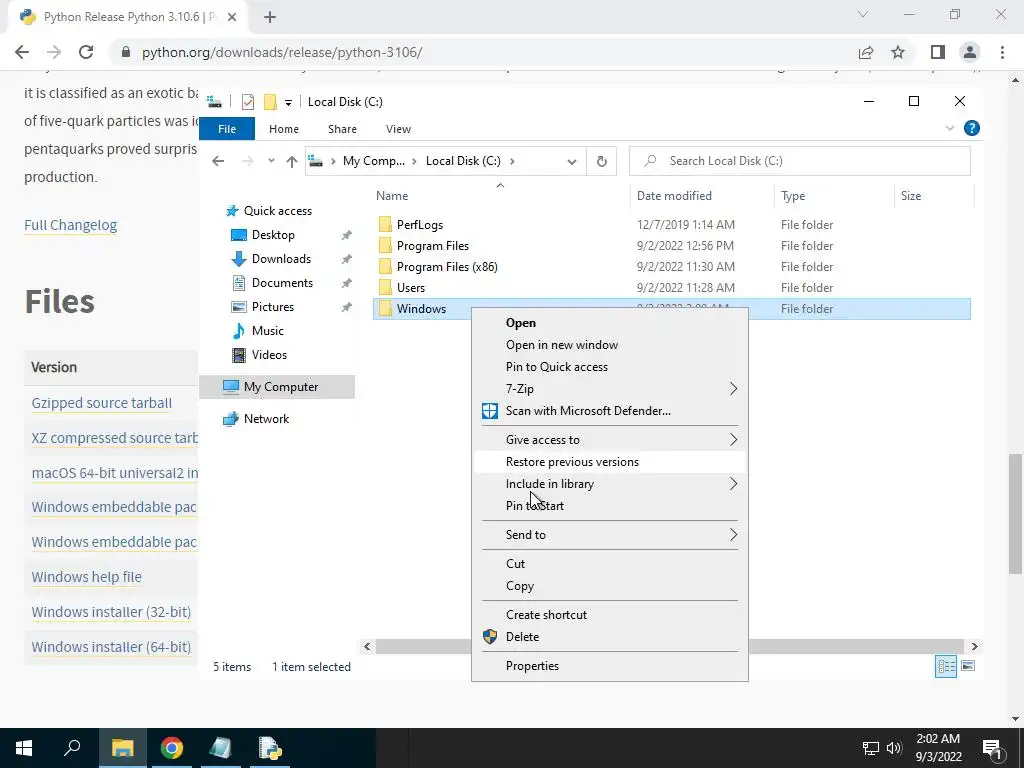Image resolution: width=1024 pixels, height=768 pixels.
Task: Open Explorer's recent locations dropdown
Action: pyautogui.click(x=271, y=161)
